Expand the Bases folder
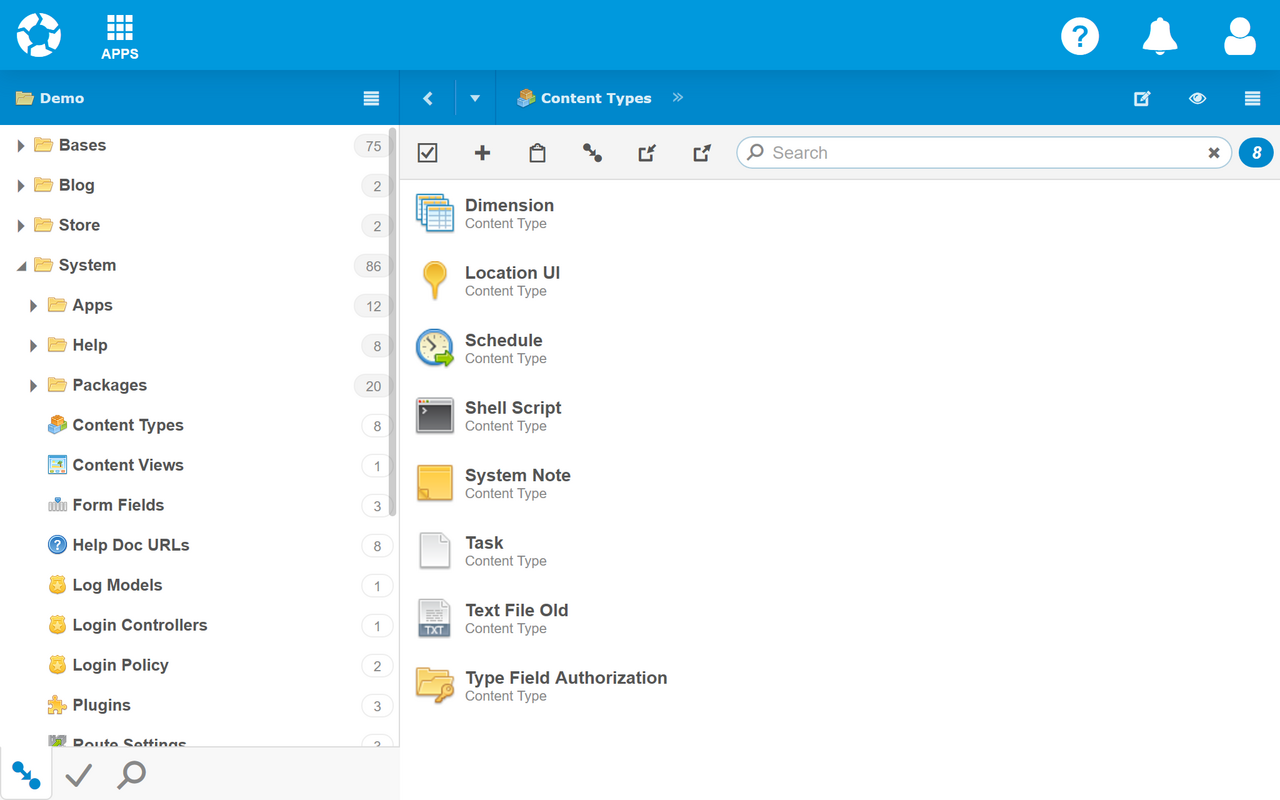 click(x=21, y=146)
